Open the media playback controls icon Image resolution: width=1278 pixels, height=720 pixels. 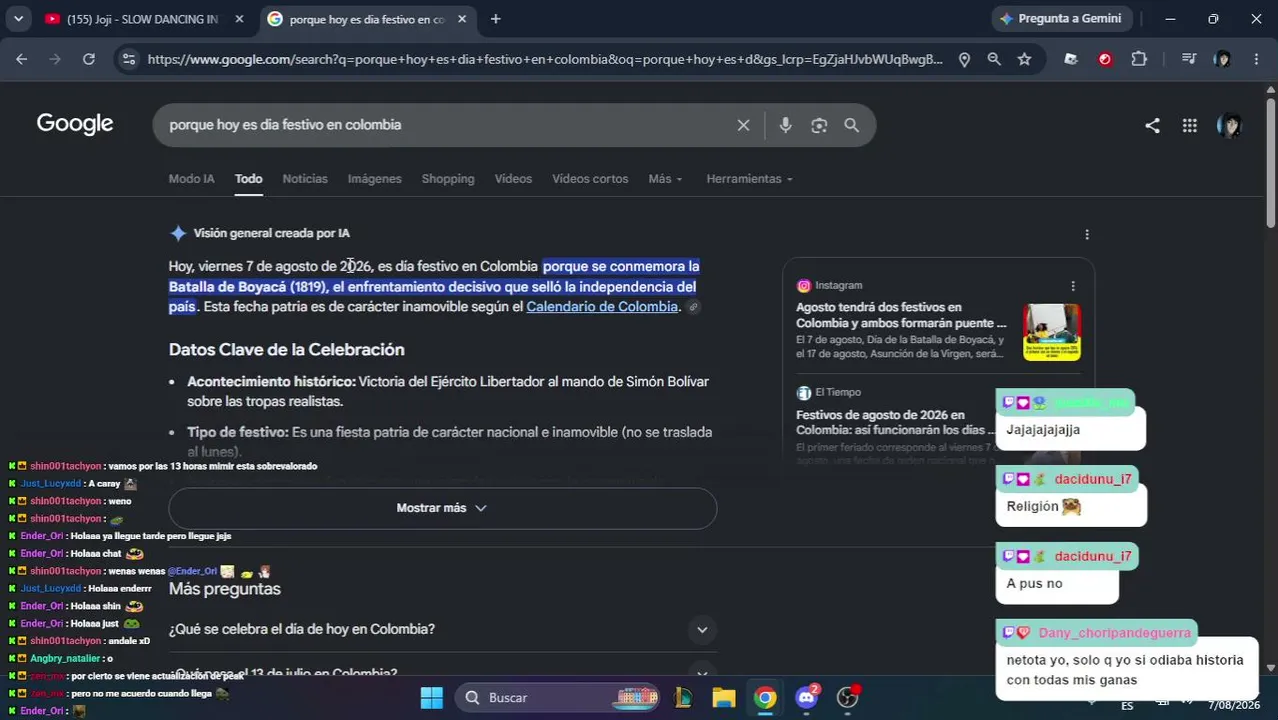coord(1189,59)
